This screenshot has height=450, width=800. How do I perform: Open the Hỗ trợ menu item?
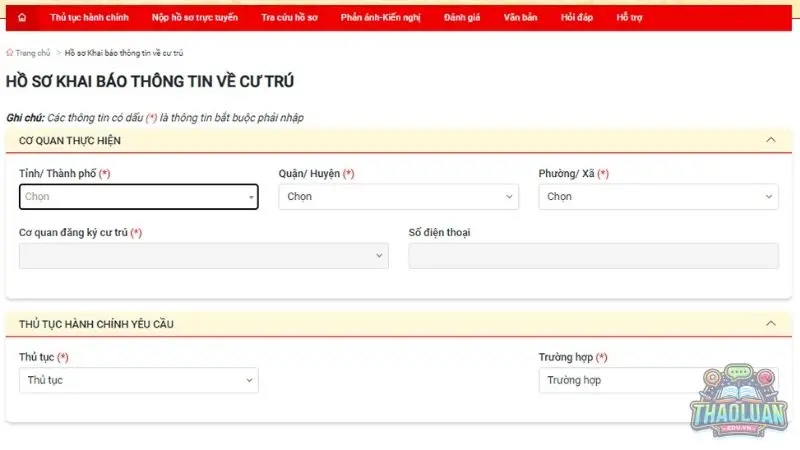pos(629,17)
